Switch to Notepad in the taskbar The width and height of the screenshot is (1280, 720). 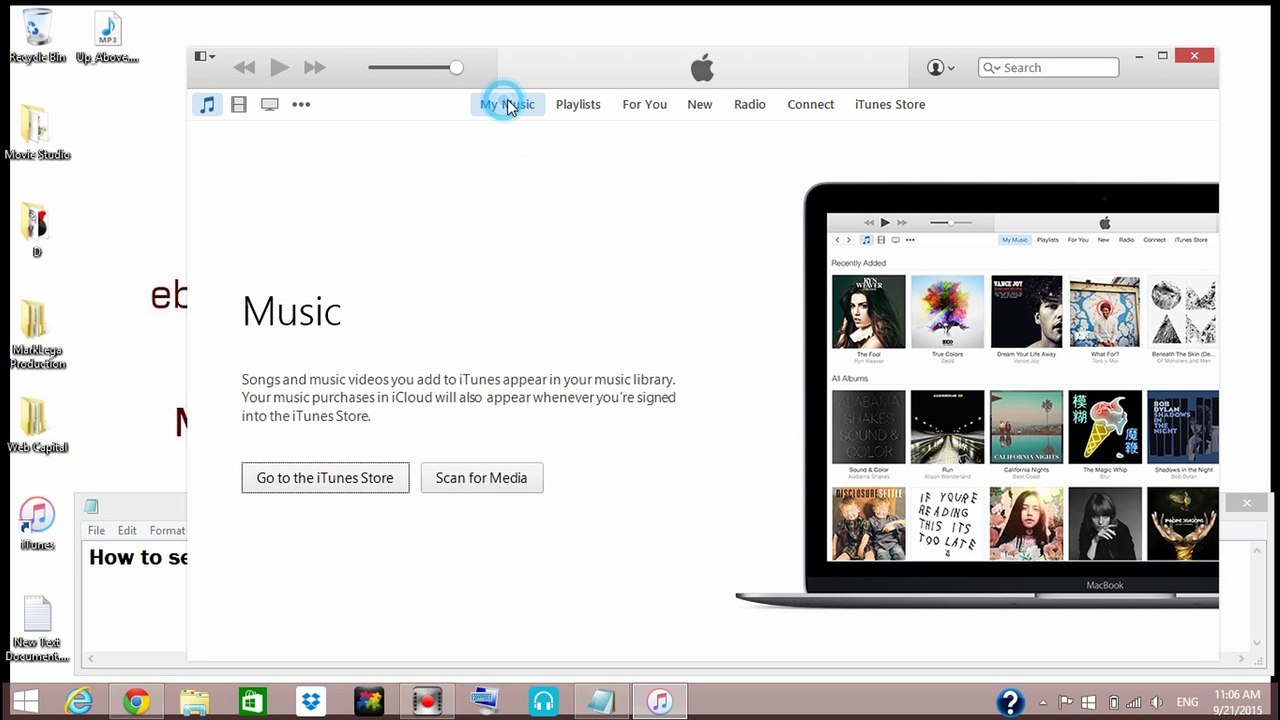601,702
